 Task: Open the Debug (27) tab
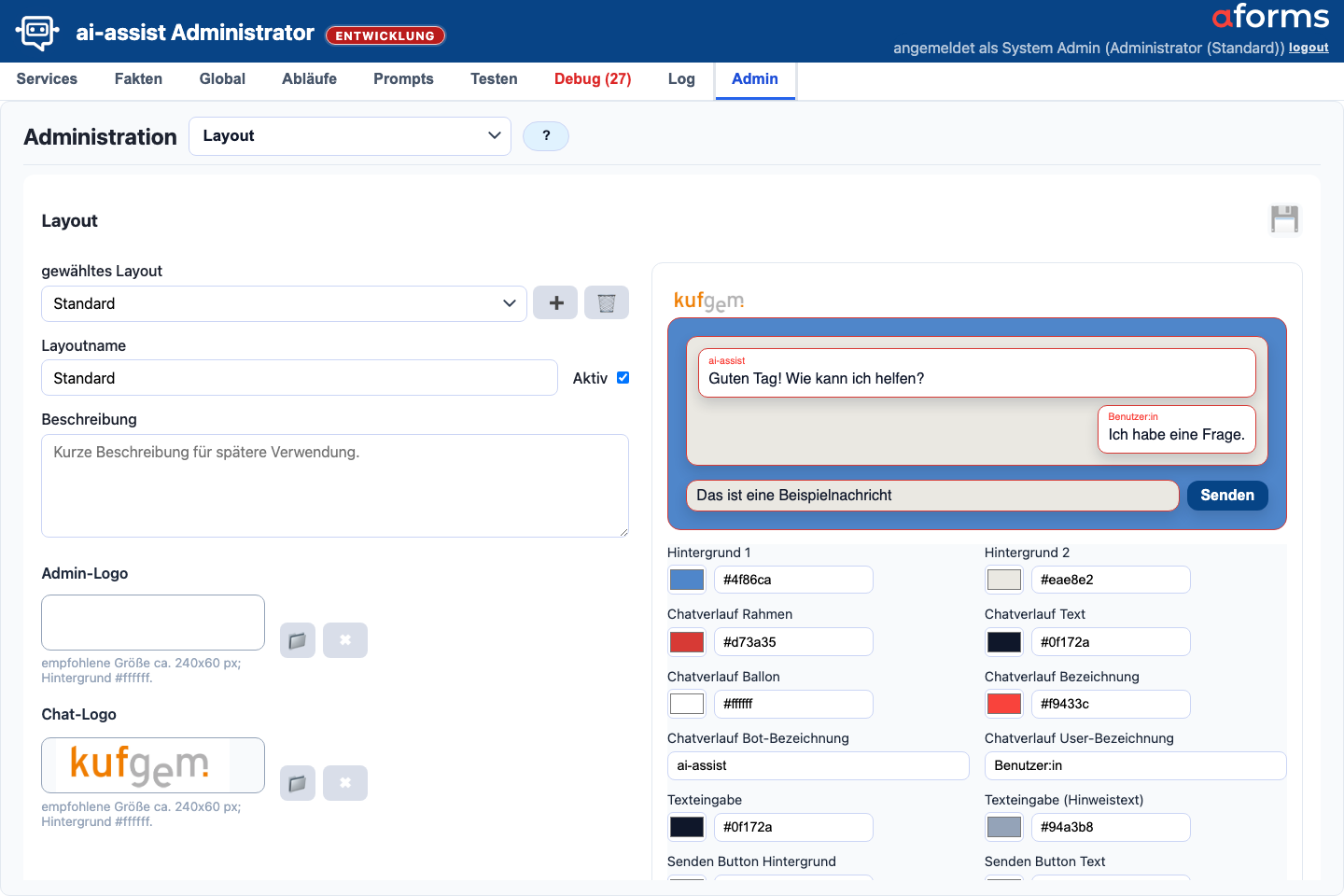pos(593,79)
